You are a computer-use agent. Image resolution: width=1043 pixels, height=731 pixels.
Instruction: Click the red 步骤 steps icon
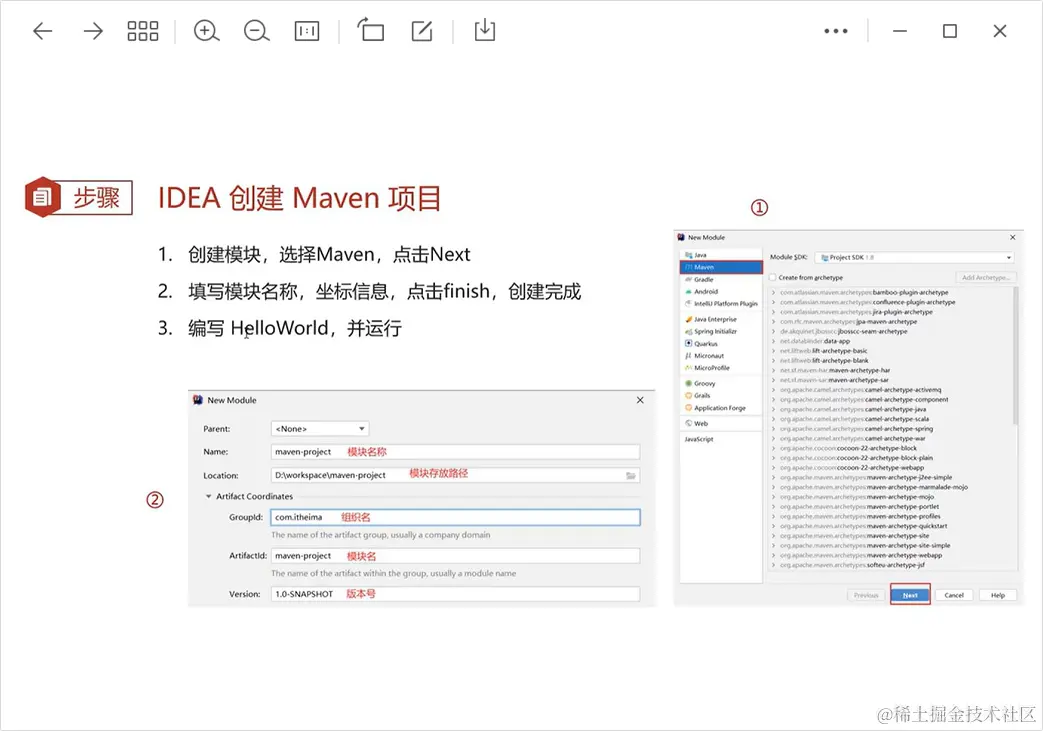[43, 197]
